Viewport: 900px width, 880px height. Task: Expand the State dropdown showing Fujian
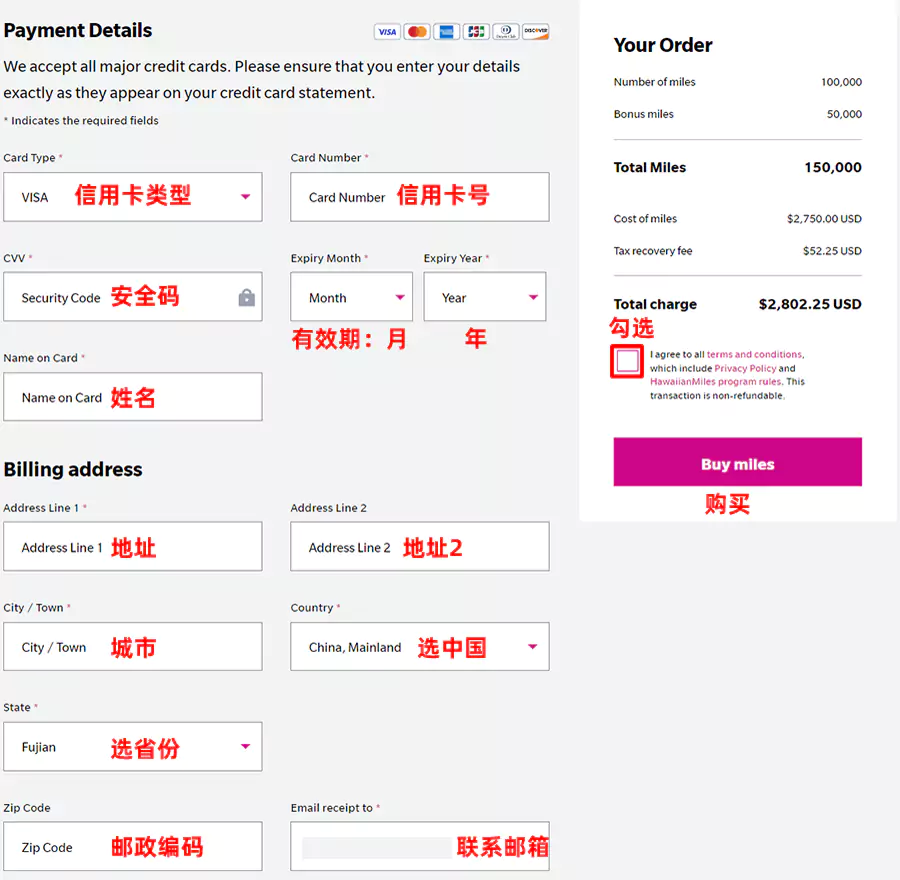pos(133,747)
